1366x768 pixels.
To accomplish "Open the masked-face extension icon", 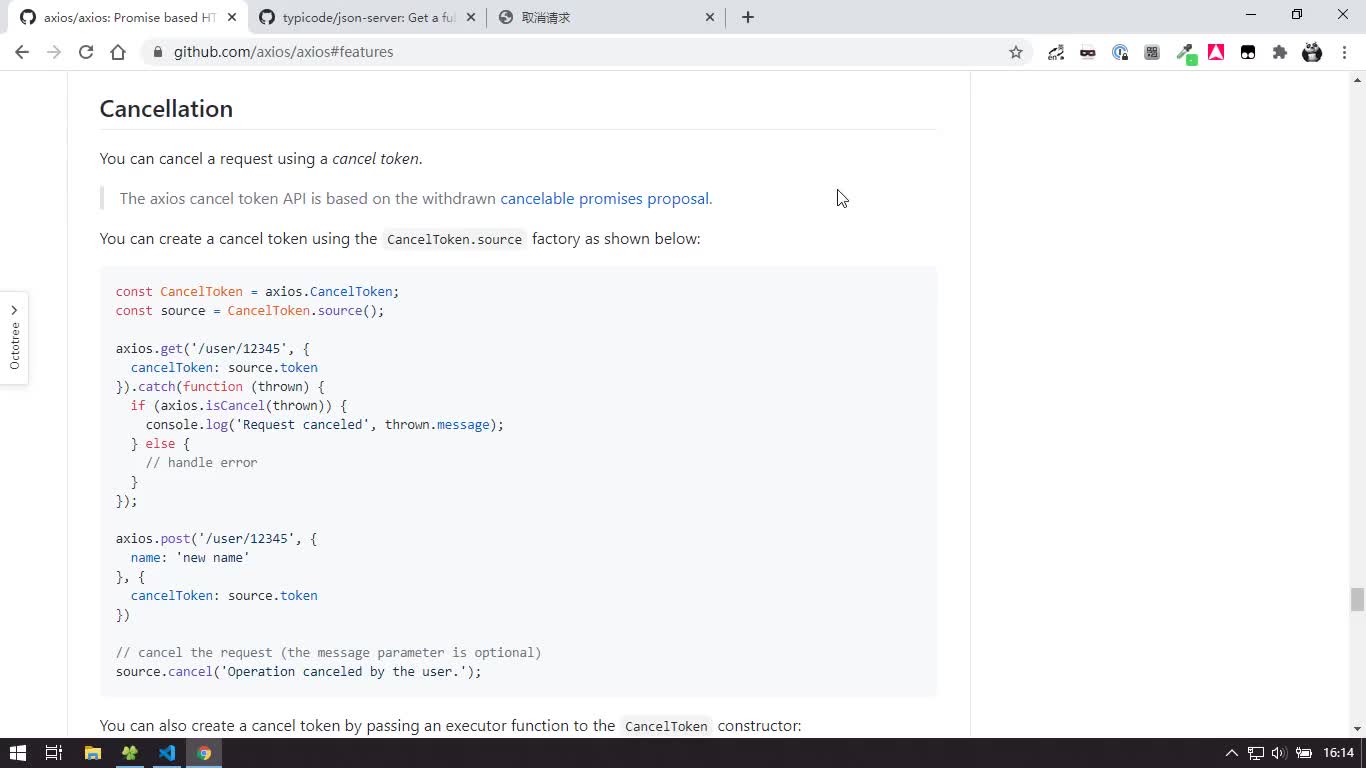I will (x=1088, y=53).
